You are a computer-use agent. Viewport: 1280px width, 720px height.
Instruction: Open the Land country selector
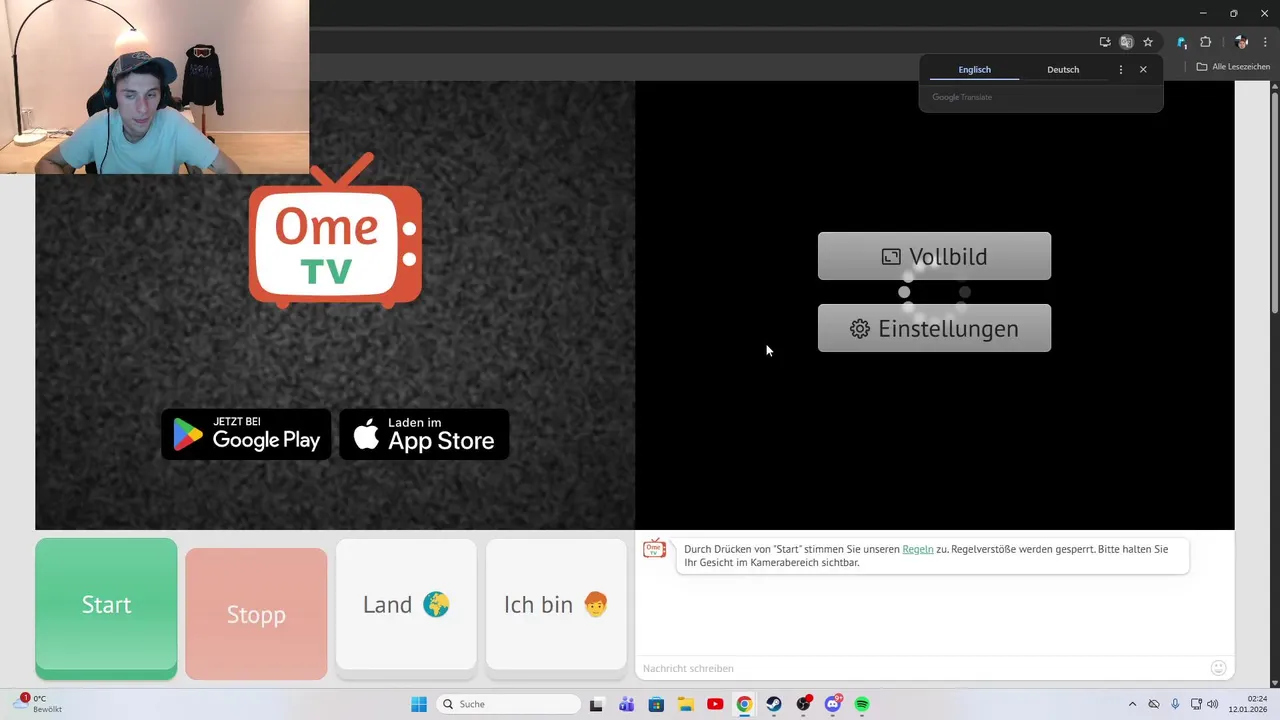(406, 605)
